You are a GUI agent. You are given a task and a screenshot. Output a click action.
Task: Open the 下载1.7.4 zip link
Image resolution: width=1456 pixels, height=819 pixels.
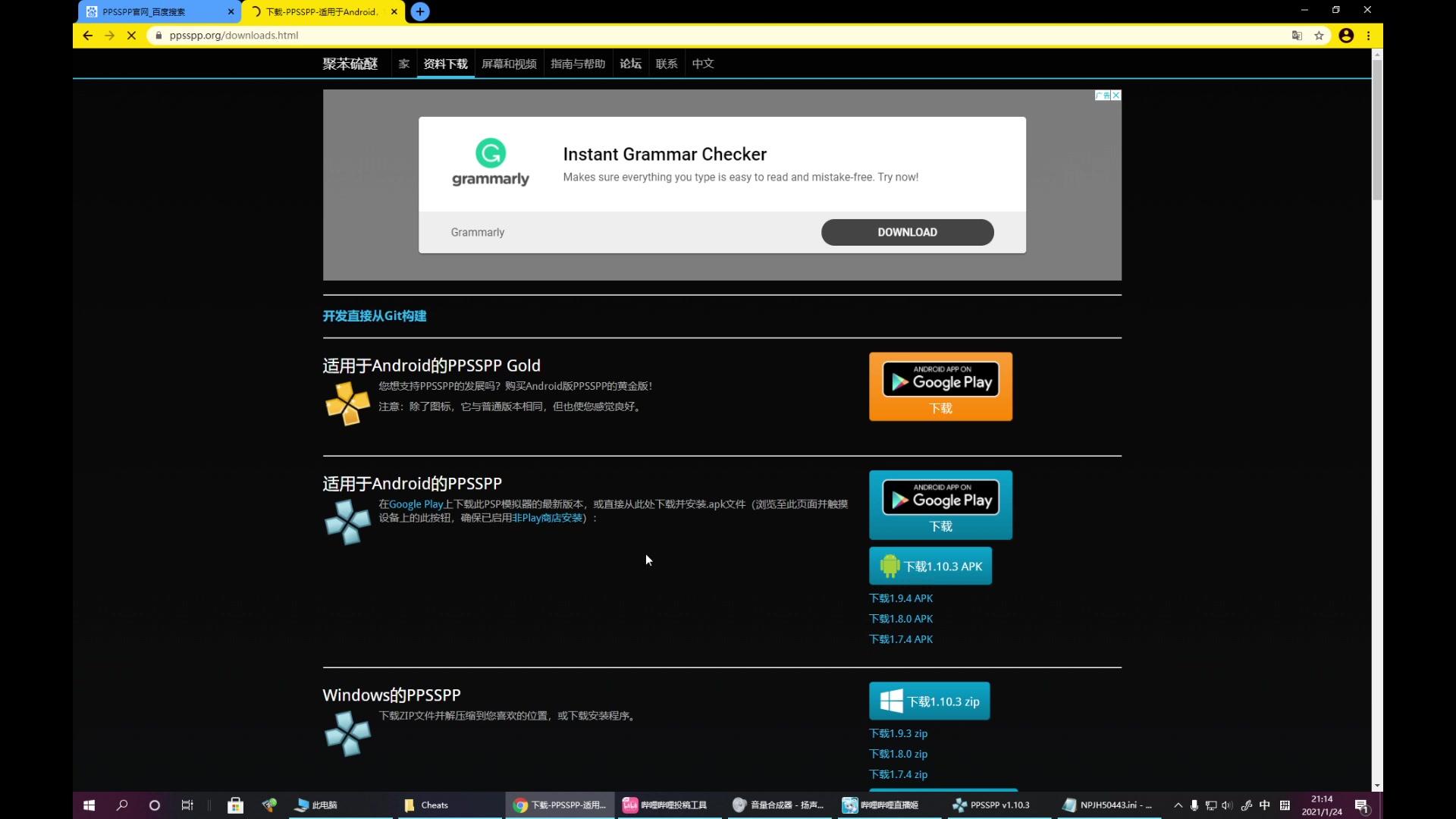[899, 774]
